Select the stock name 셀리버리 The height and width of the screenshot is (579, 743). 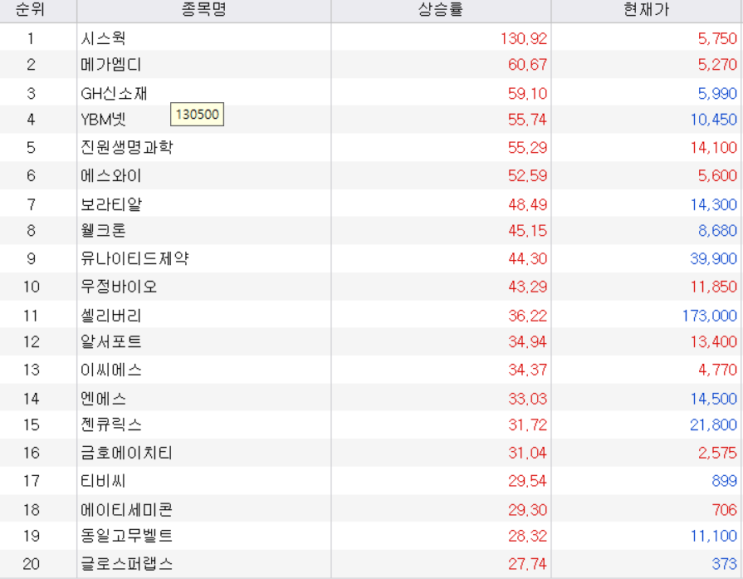point(111,316)
